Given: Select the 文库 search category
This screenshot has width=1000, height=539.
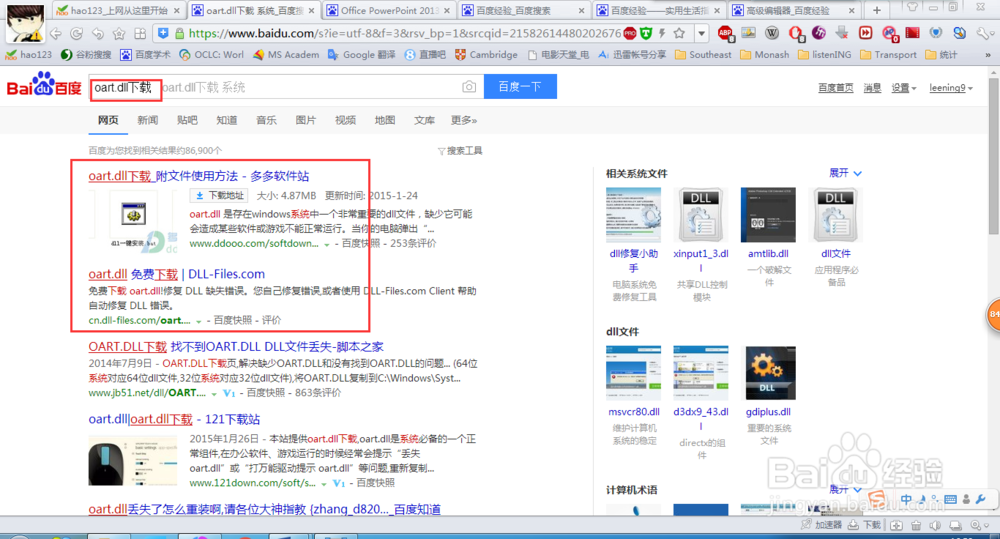Looking at the screenshot, I should pos(424,120).
